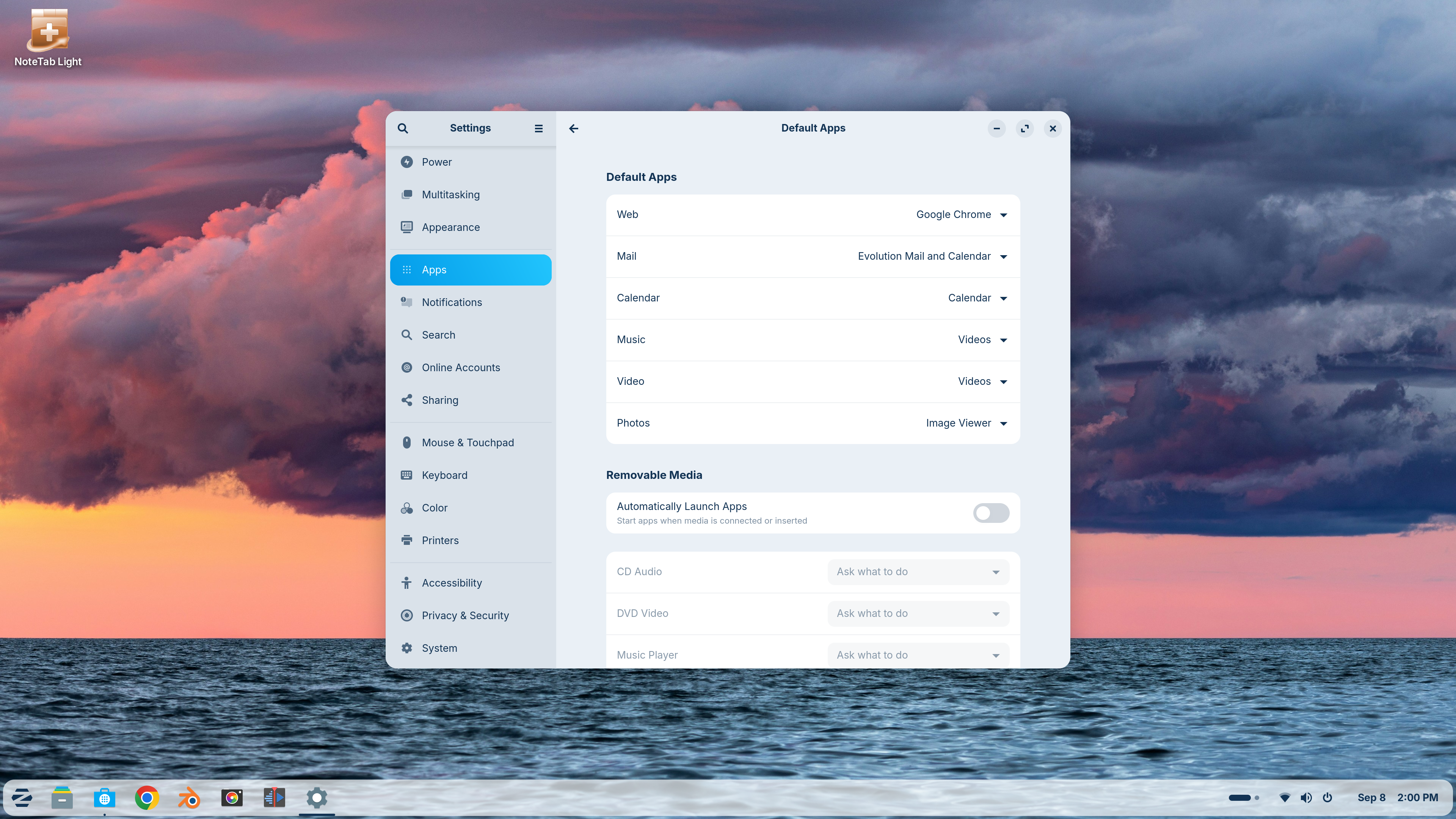Click the Accessibility sidebar icon
The width and height of the screenshot is (1456, 819).
click(x=406, y=583)
